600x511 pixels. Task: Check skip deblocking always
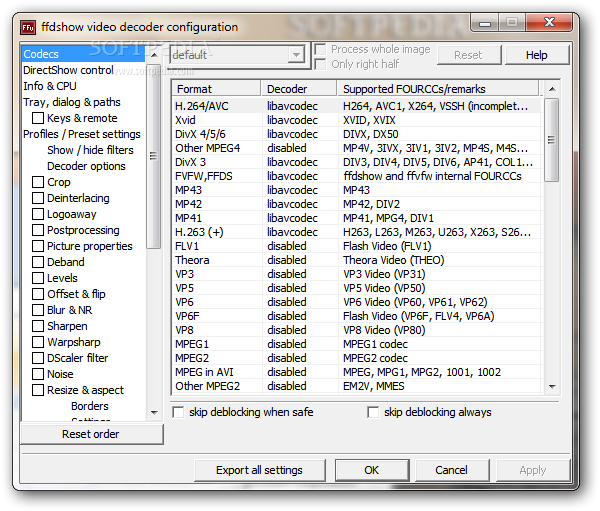[x=373, y=412]
